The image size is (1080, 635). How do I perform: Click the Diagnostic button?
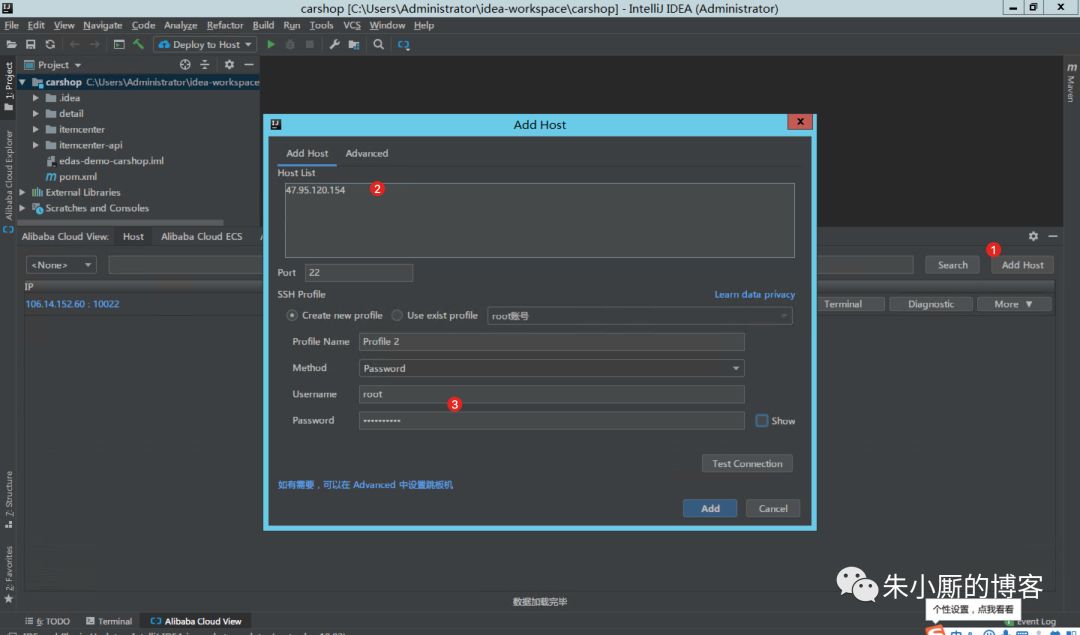point(931,304)
